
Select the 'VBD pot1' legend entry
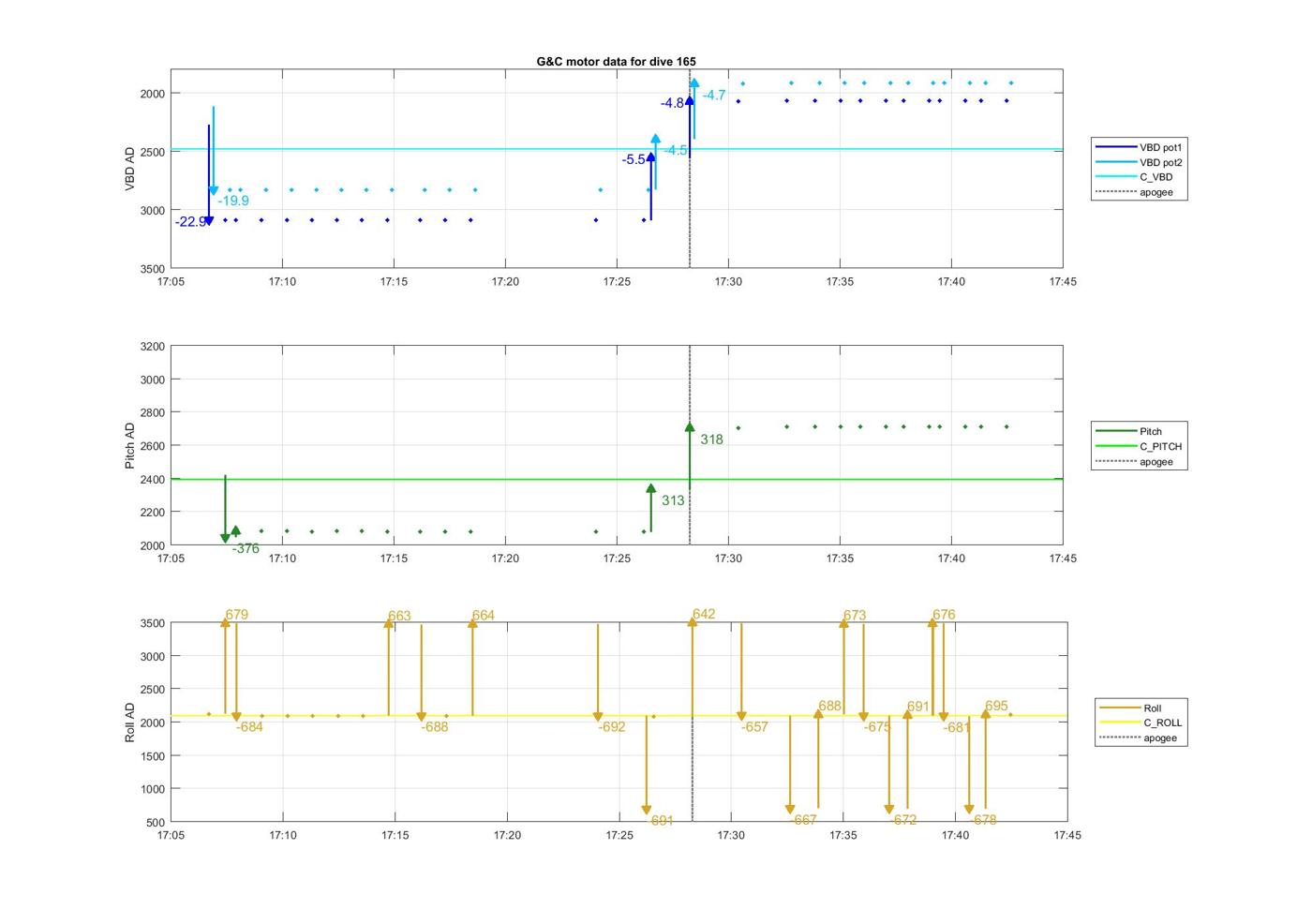[1140, 147]
